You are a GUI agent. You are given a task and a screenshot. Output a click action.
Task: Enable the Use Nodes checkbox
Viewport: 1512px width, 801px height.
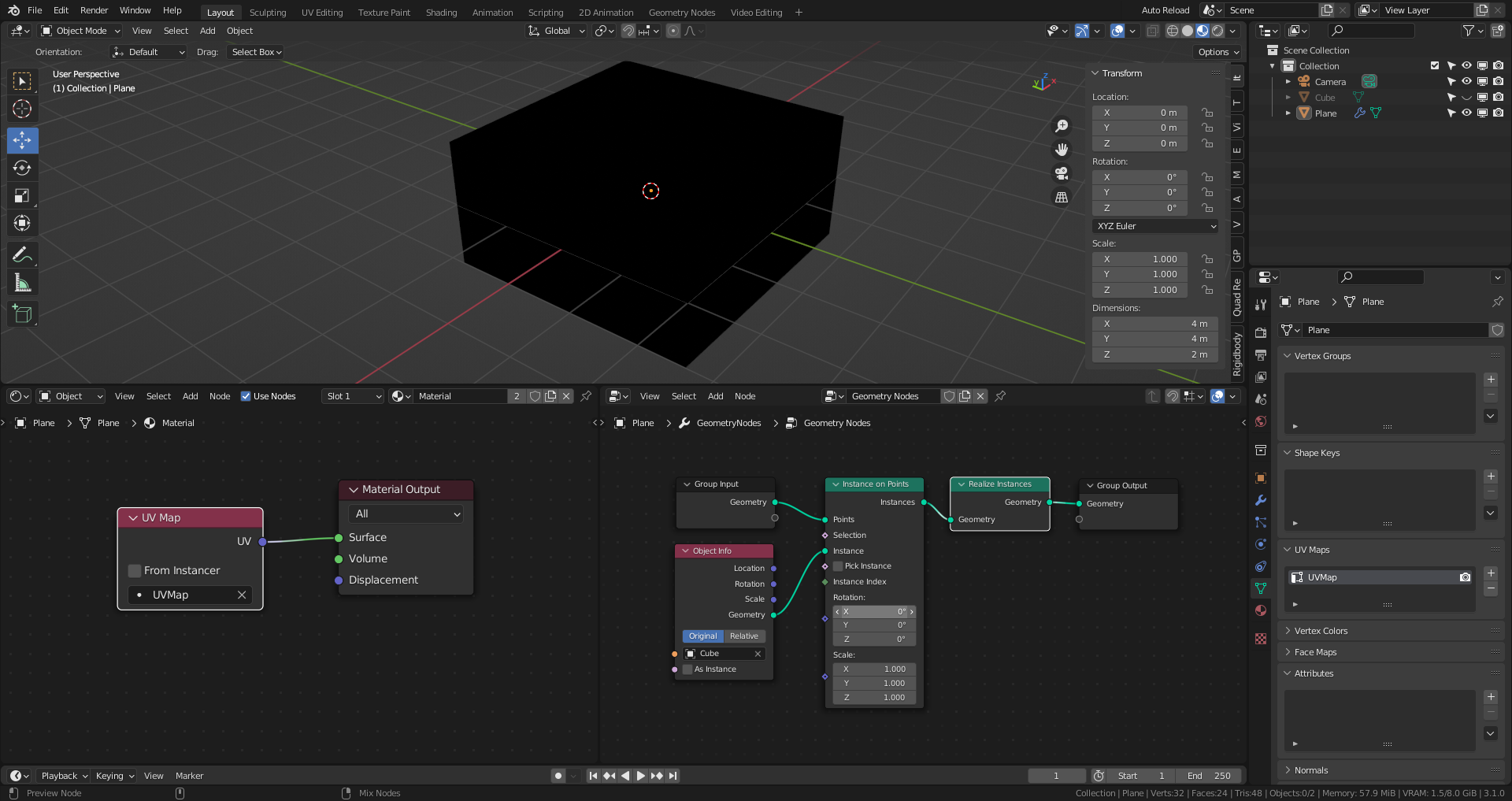coord(246,396)
